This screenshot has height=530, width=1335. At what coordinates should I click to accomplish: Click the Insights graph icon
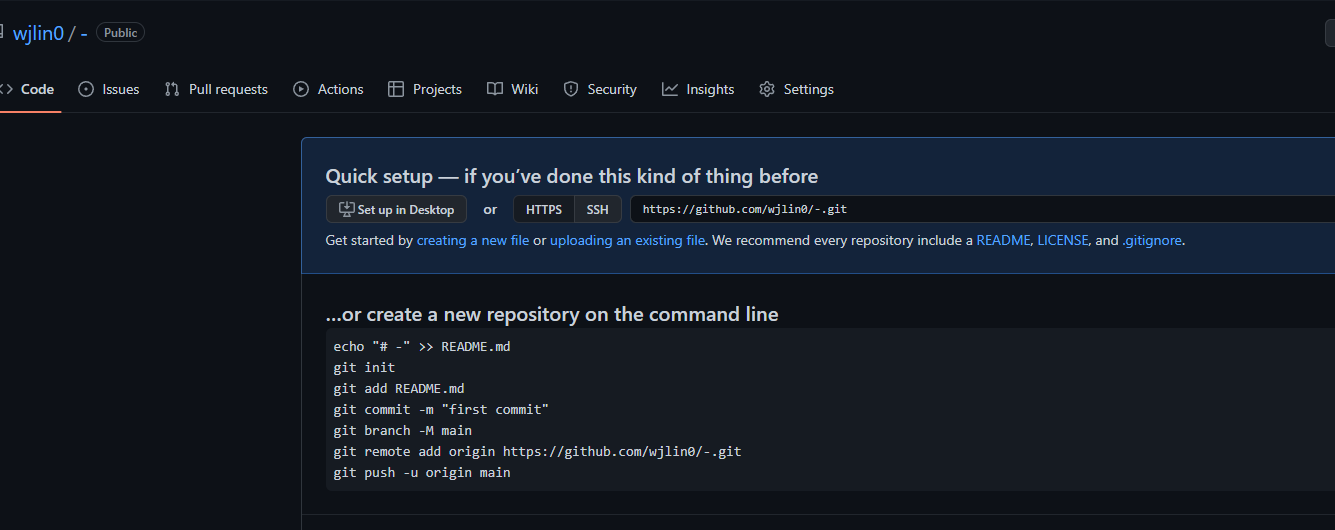[x=670, y=89]
